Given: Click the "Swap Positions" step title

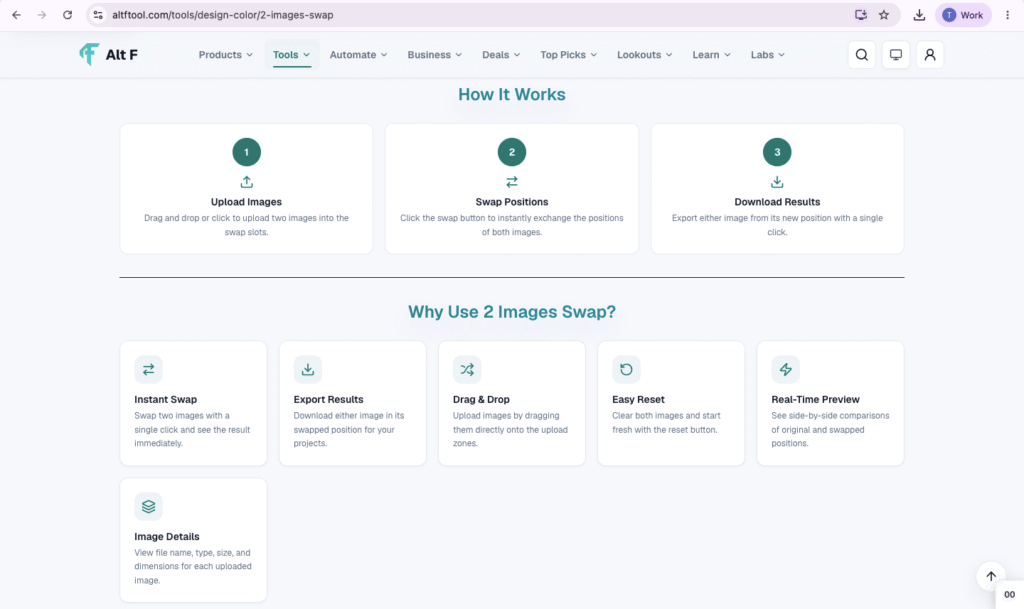Looking at the screenshot, I should tap(511, 202).
